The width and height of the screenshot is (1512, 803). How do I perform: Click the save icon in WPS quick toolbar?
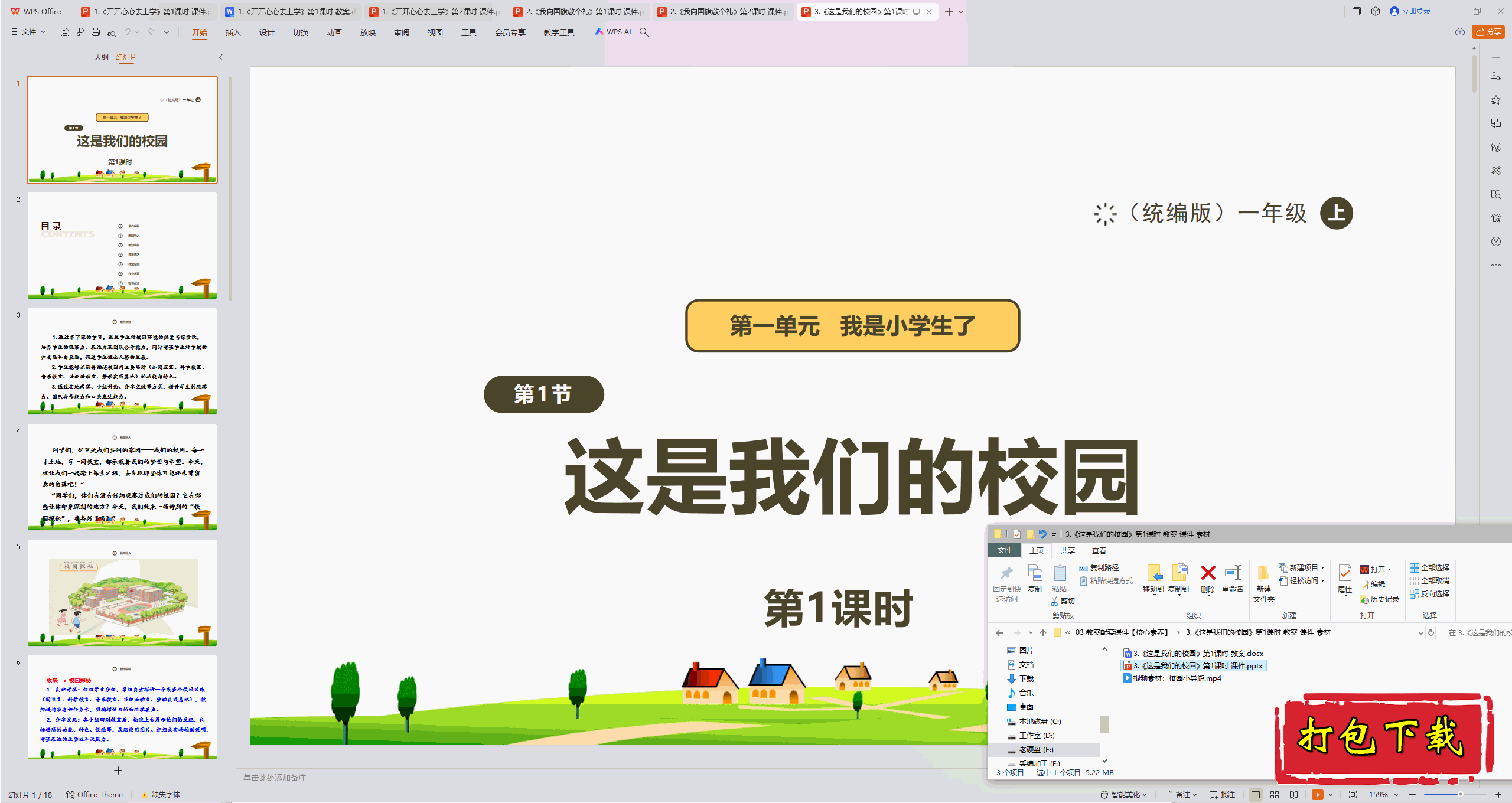pos(65,32)
